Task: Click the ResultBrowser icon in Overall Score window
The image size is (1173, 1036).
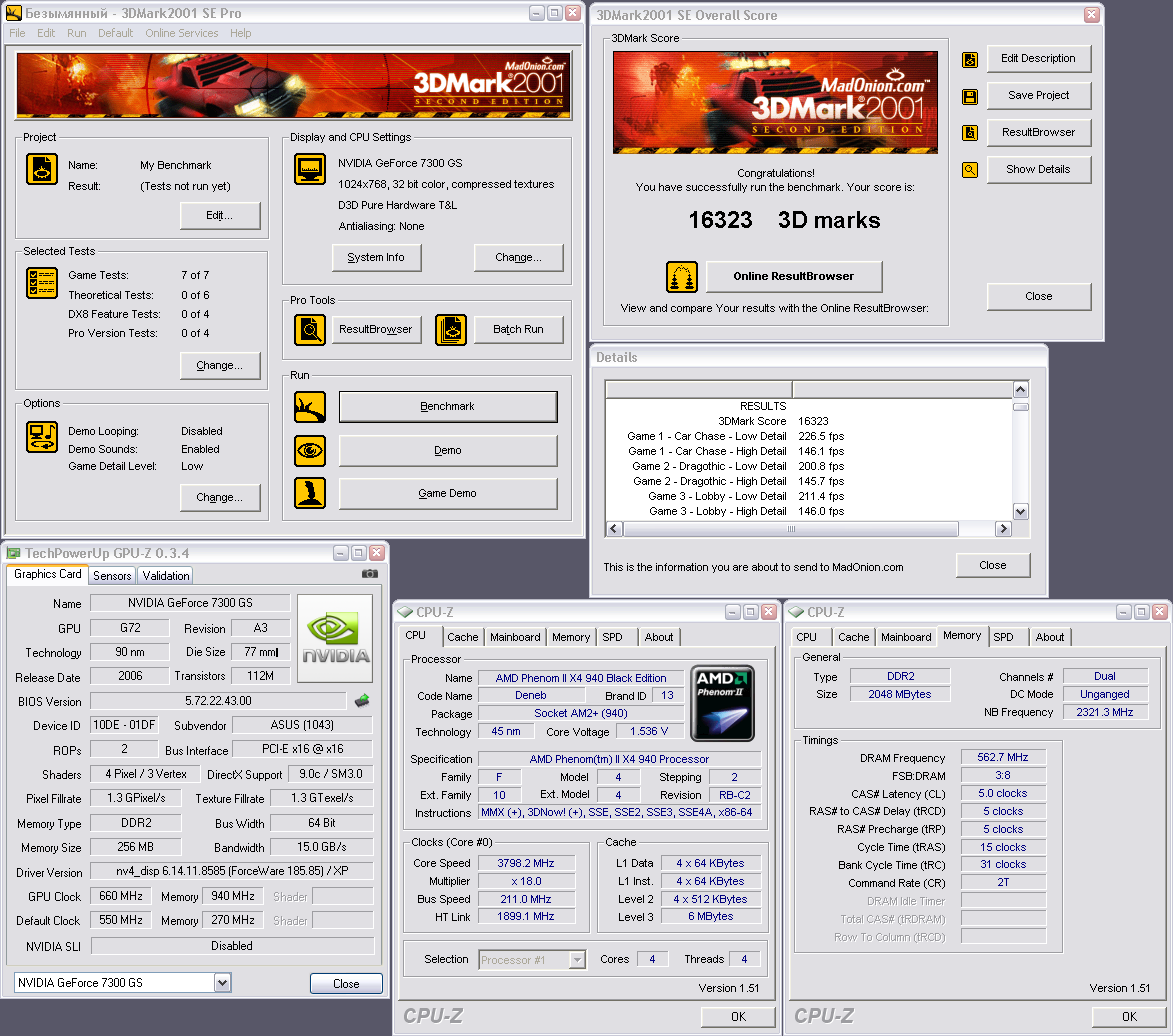Action: click(970, 133)
